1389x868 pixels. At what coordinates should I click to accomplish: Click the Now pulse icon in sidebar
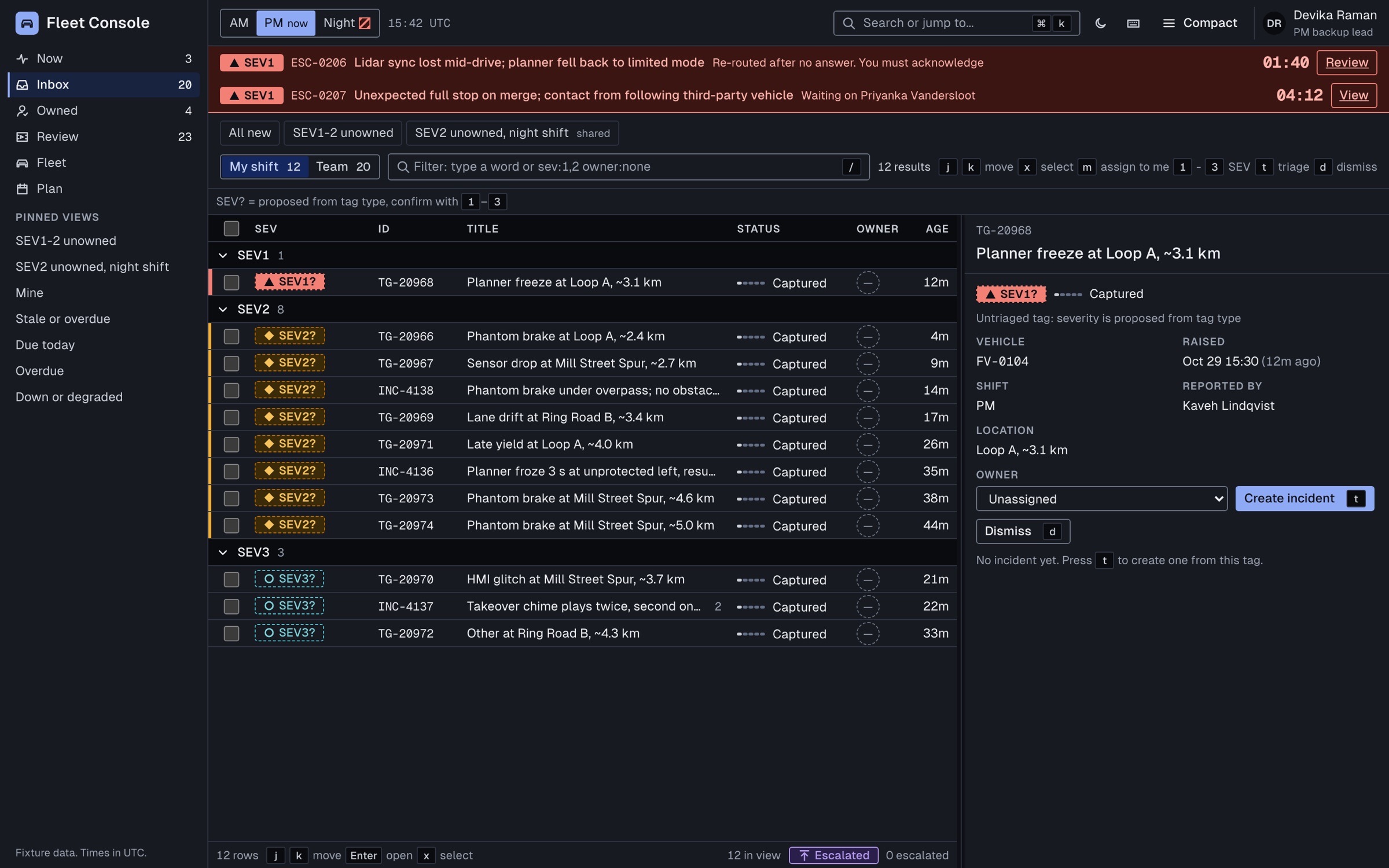22,58
